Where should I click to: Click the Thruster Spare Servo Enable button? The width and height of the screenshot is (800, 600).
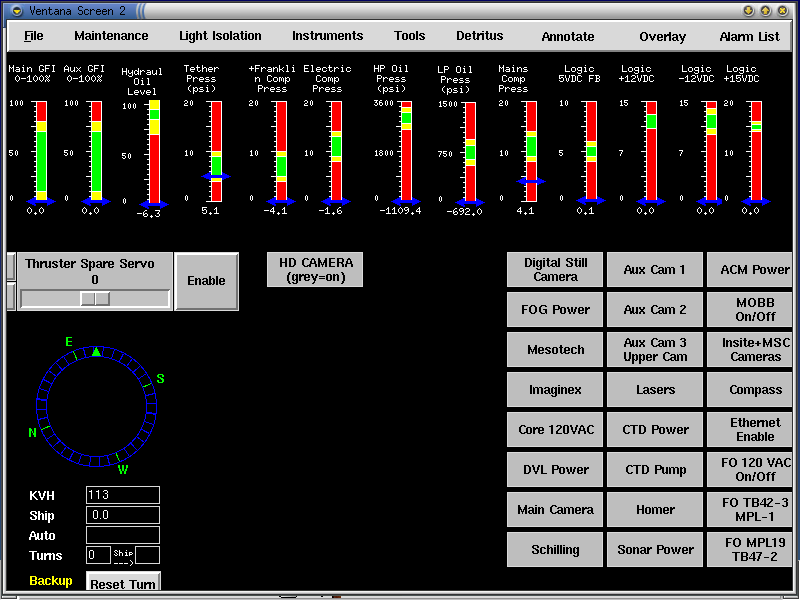pyautogui.click(x=206, y=281)
